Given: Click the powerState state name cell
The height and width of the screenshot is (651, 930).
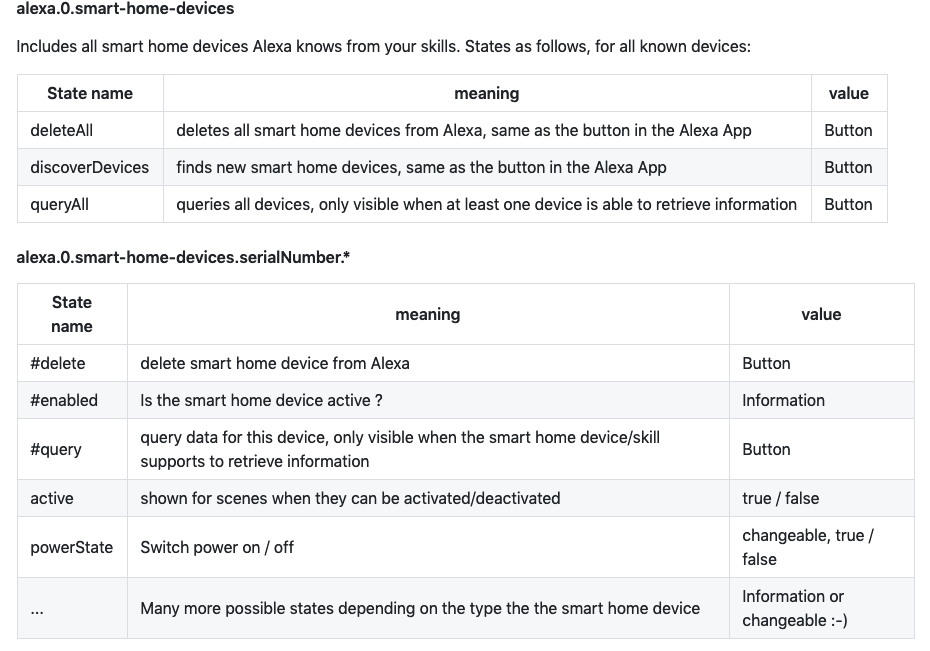Looking at the screenshot, I should coord(71,547).
